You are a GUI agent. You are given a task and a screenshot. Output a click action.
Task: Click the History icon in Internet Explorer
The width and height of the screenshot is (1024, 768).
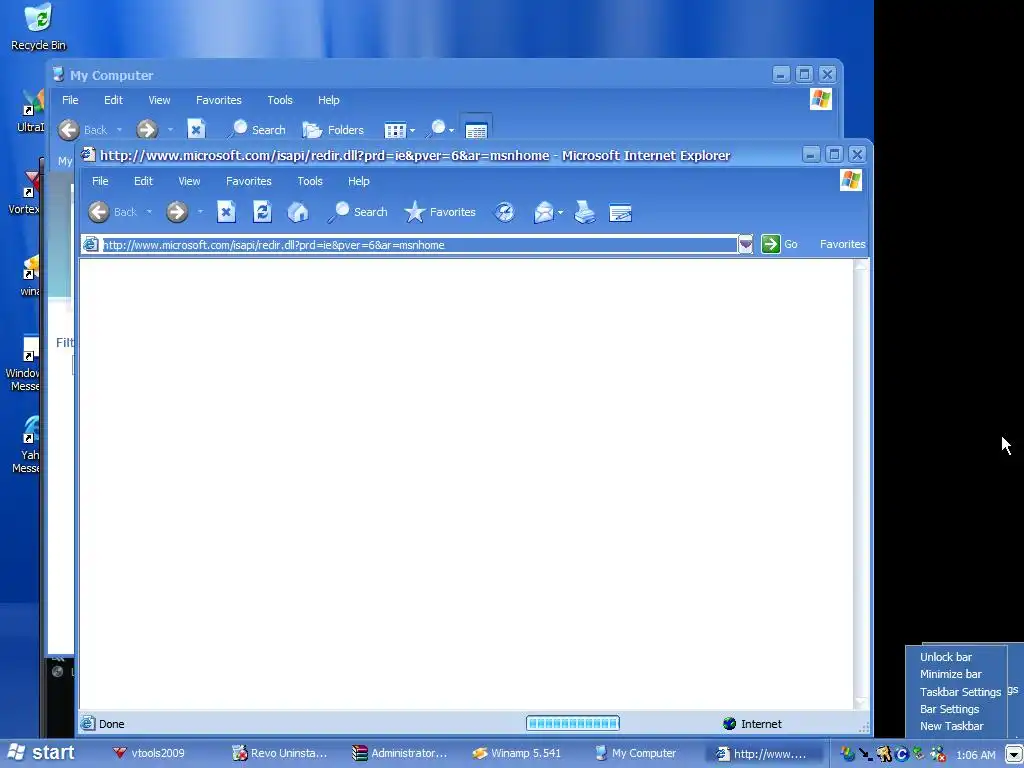(504, 212)
